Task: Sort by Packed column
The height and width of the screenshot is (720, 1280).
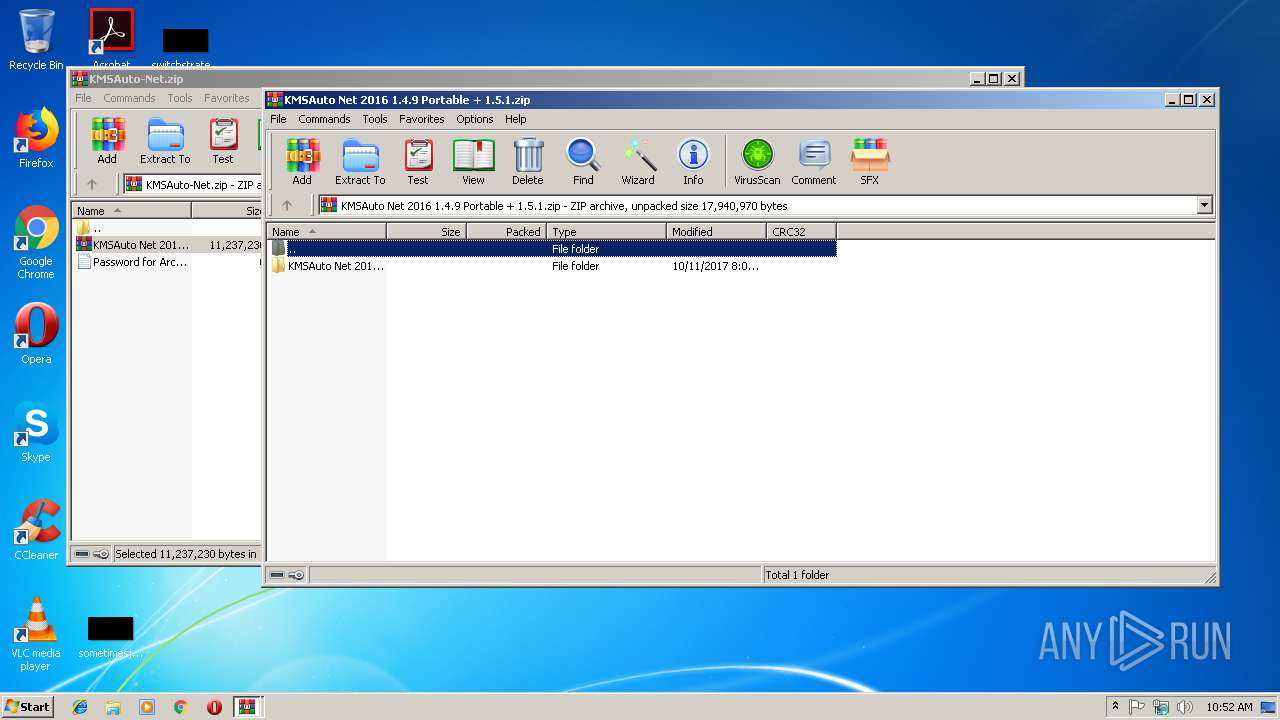Action: [x=506, y=232]
